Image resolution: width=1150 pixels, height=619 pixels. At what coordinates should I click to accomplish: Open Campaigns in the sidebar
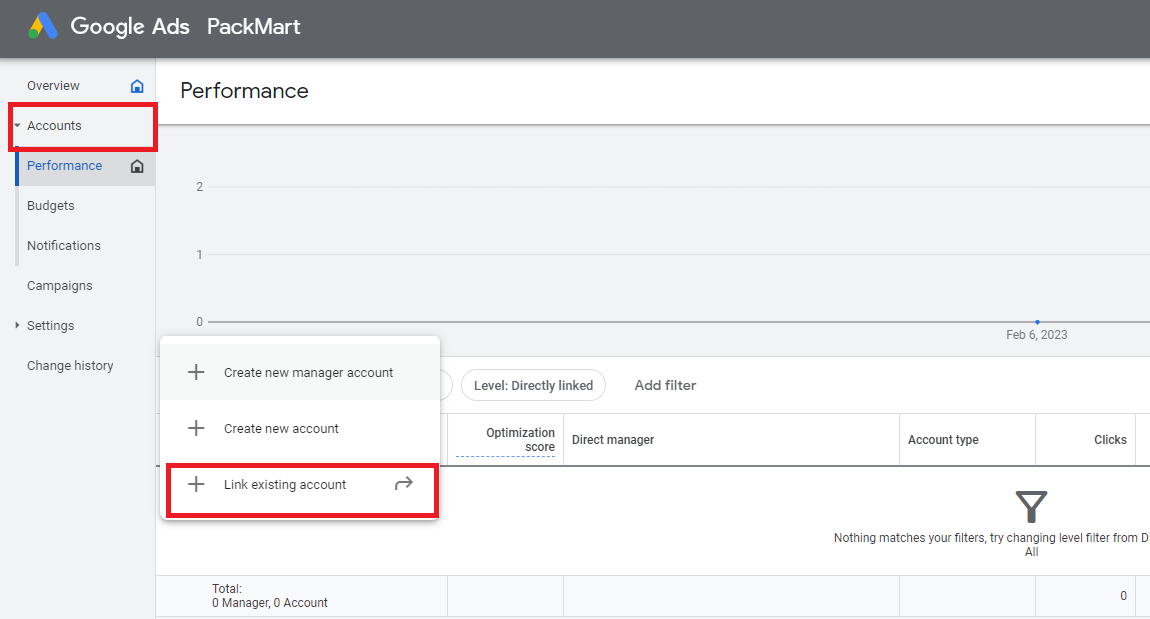pyautogui.click(x=59, y=285)
